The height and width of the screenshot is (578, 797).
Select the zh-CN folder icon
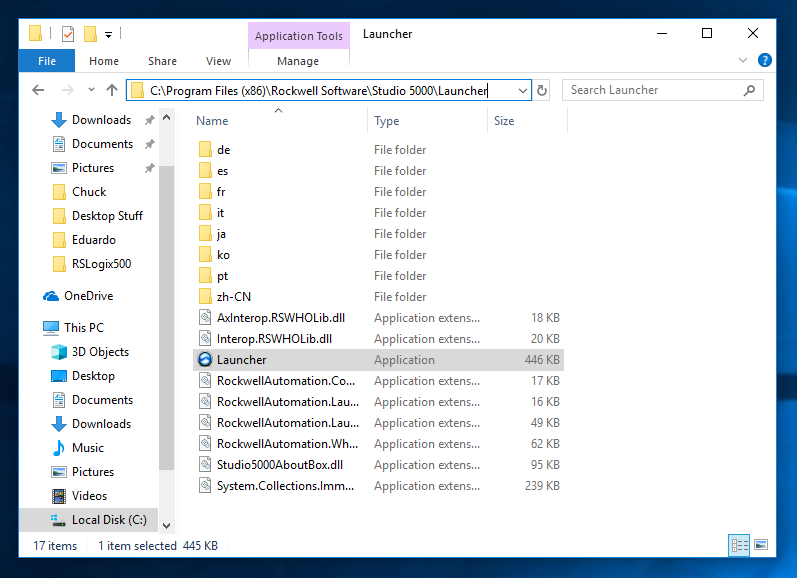coord(205,296)
